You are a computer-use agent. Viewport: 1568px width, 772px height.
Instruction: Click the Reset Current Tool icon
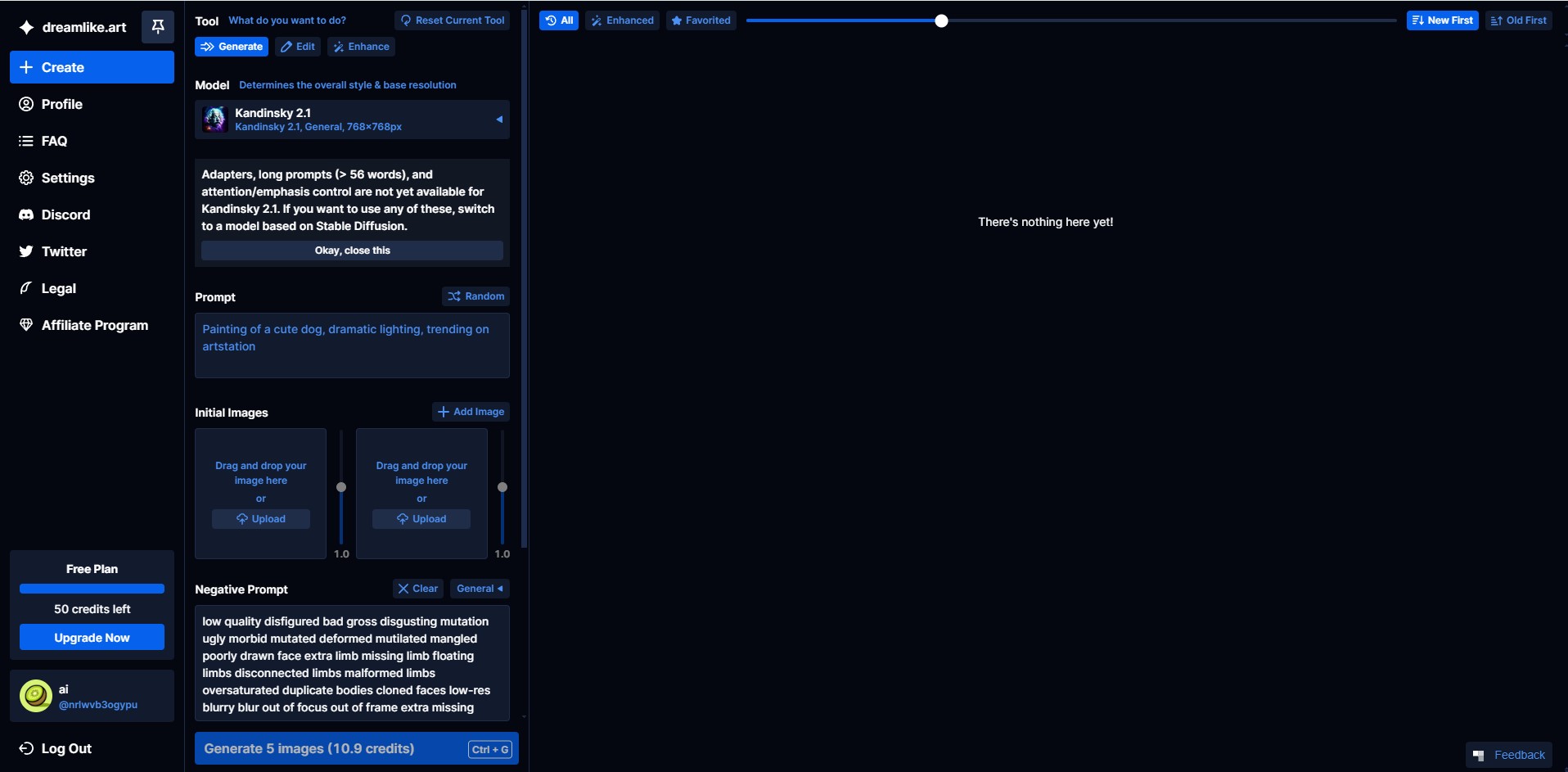406,20
